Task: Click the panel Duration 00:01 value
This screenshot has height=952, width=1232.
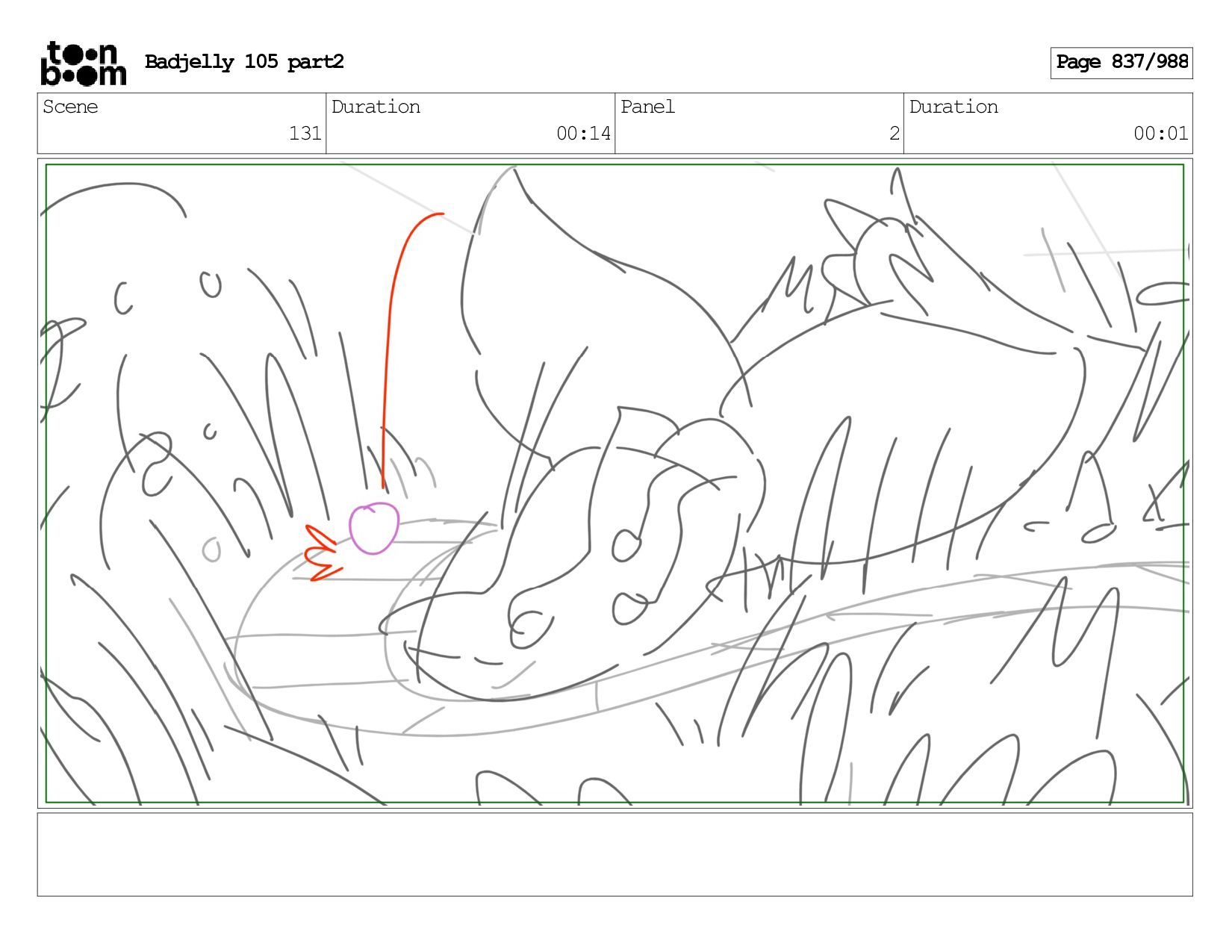Action: (x=1160, y=134)
